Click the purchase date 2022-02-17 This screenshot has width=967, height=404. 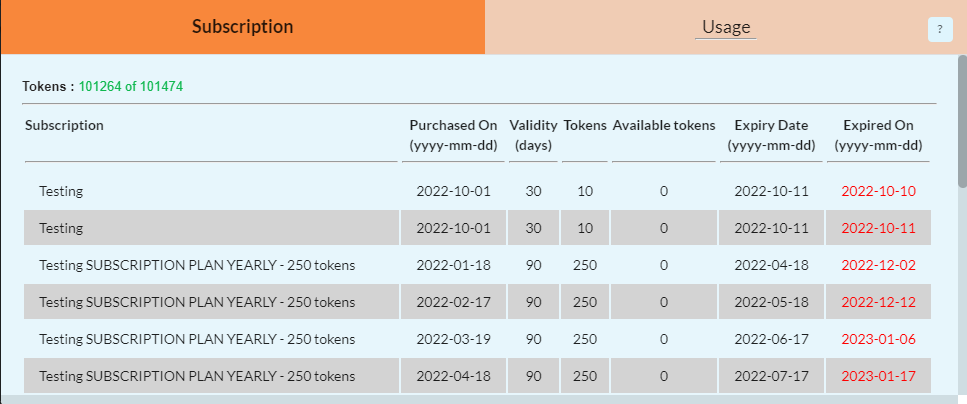453,302
